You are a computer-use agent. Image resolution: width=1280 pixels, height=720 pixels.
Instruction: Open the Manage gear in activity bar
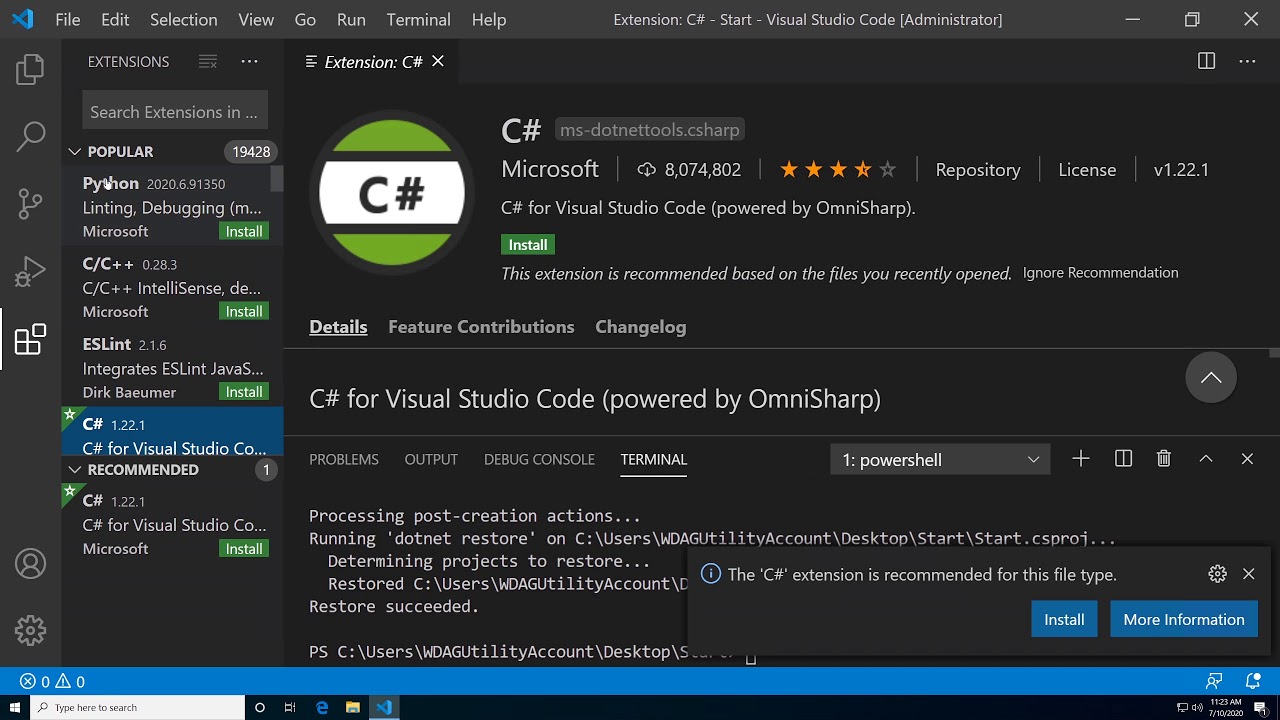30,630
